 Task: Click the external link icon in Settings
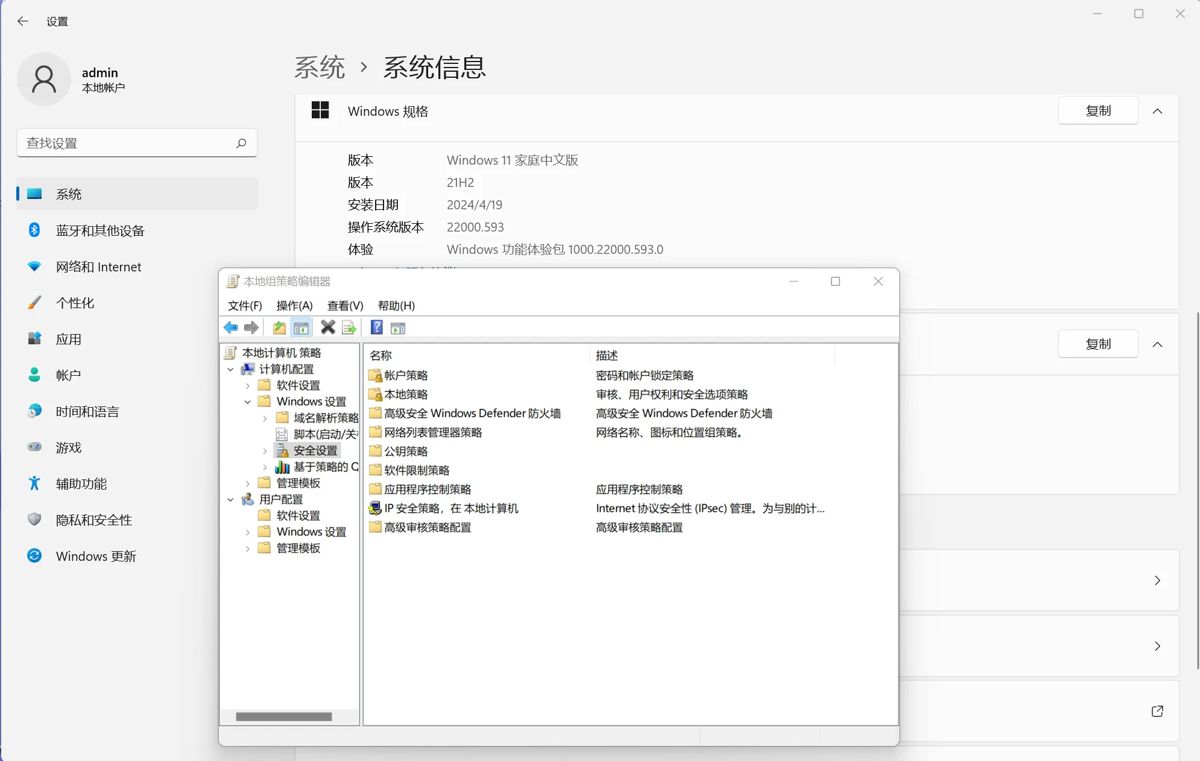coord(1157,711)
